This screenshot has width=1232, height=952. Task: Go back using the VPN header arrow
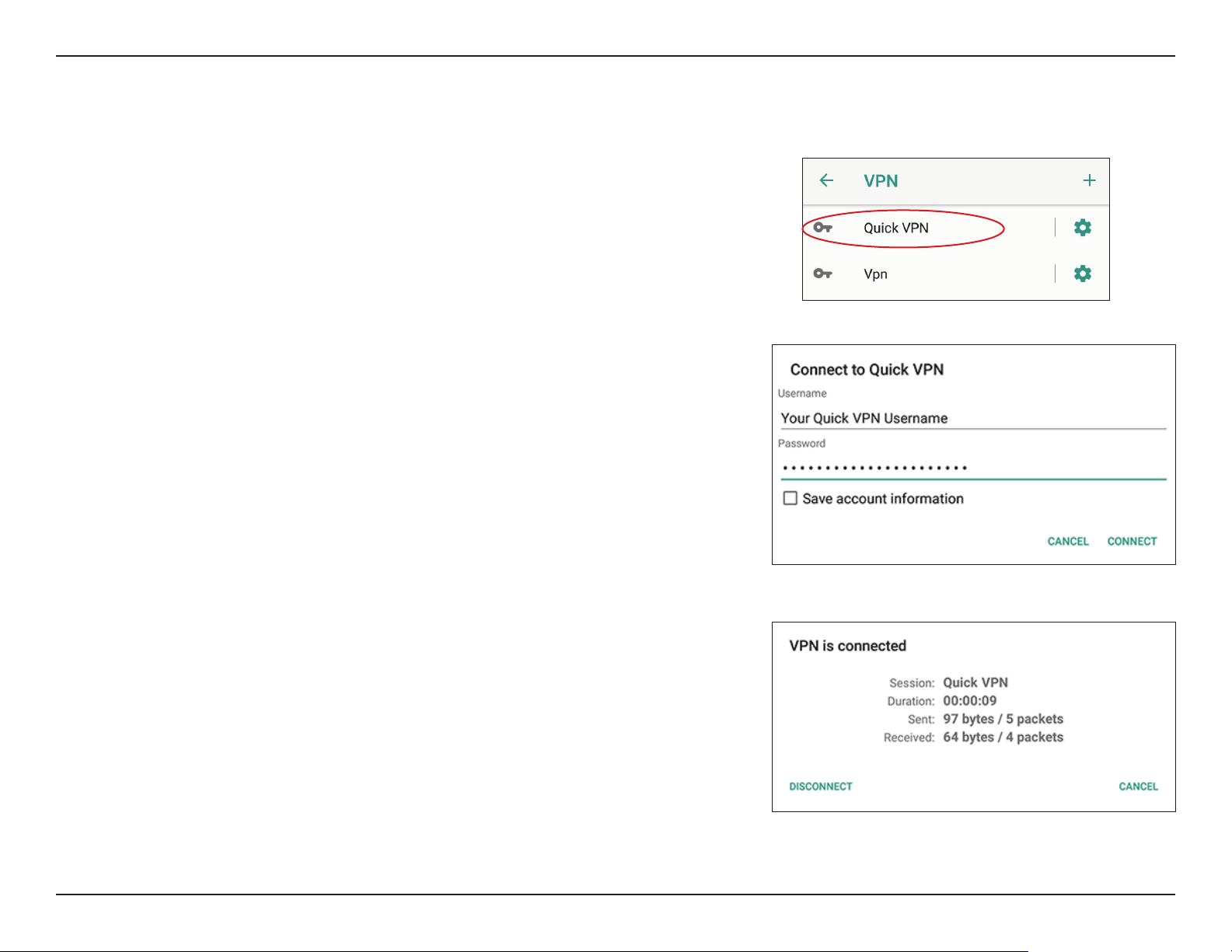(x=826, y=180)
